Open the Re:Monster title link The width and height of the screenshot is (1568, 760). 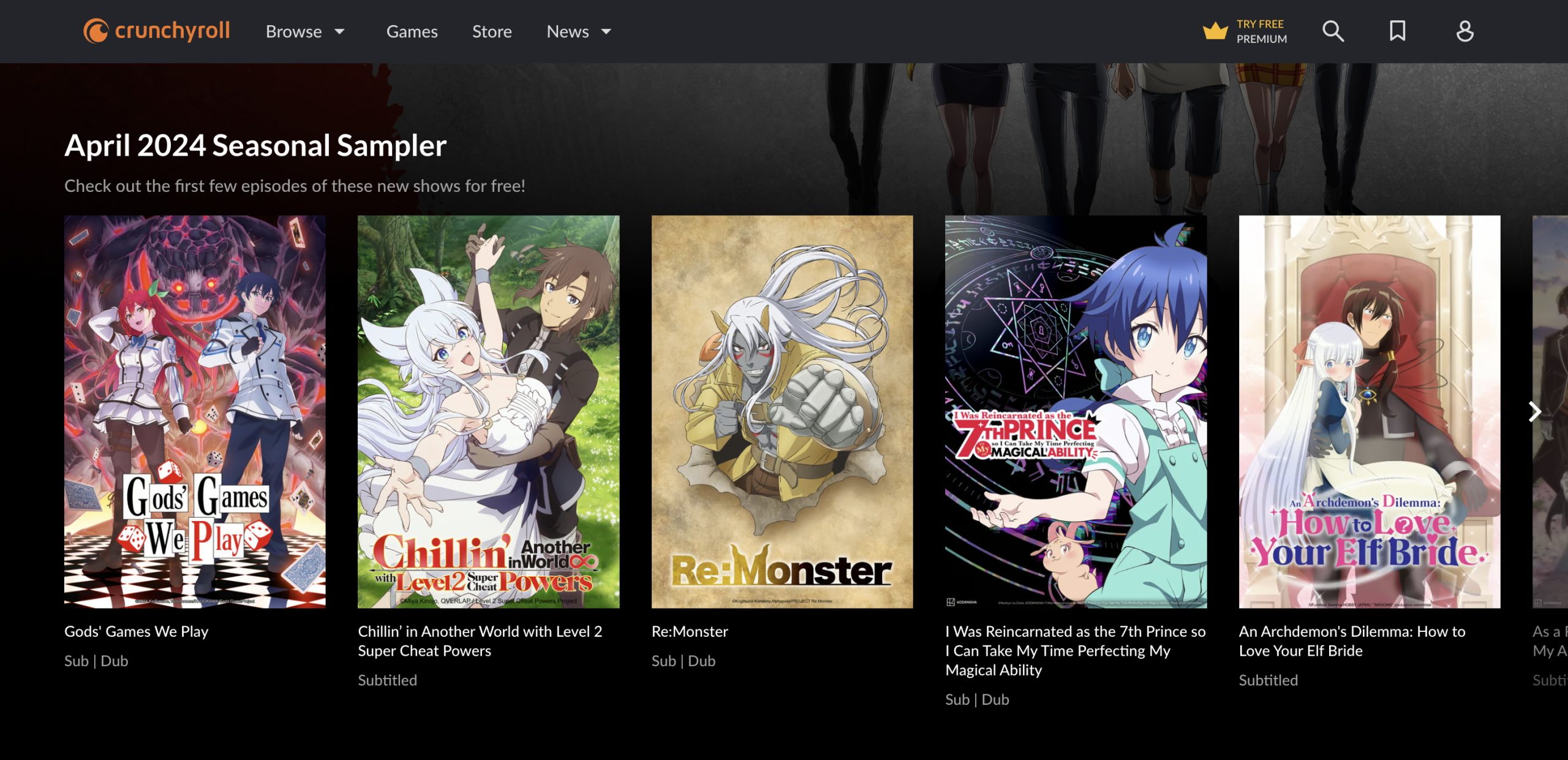click(690, 631)
